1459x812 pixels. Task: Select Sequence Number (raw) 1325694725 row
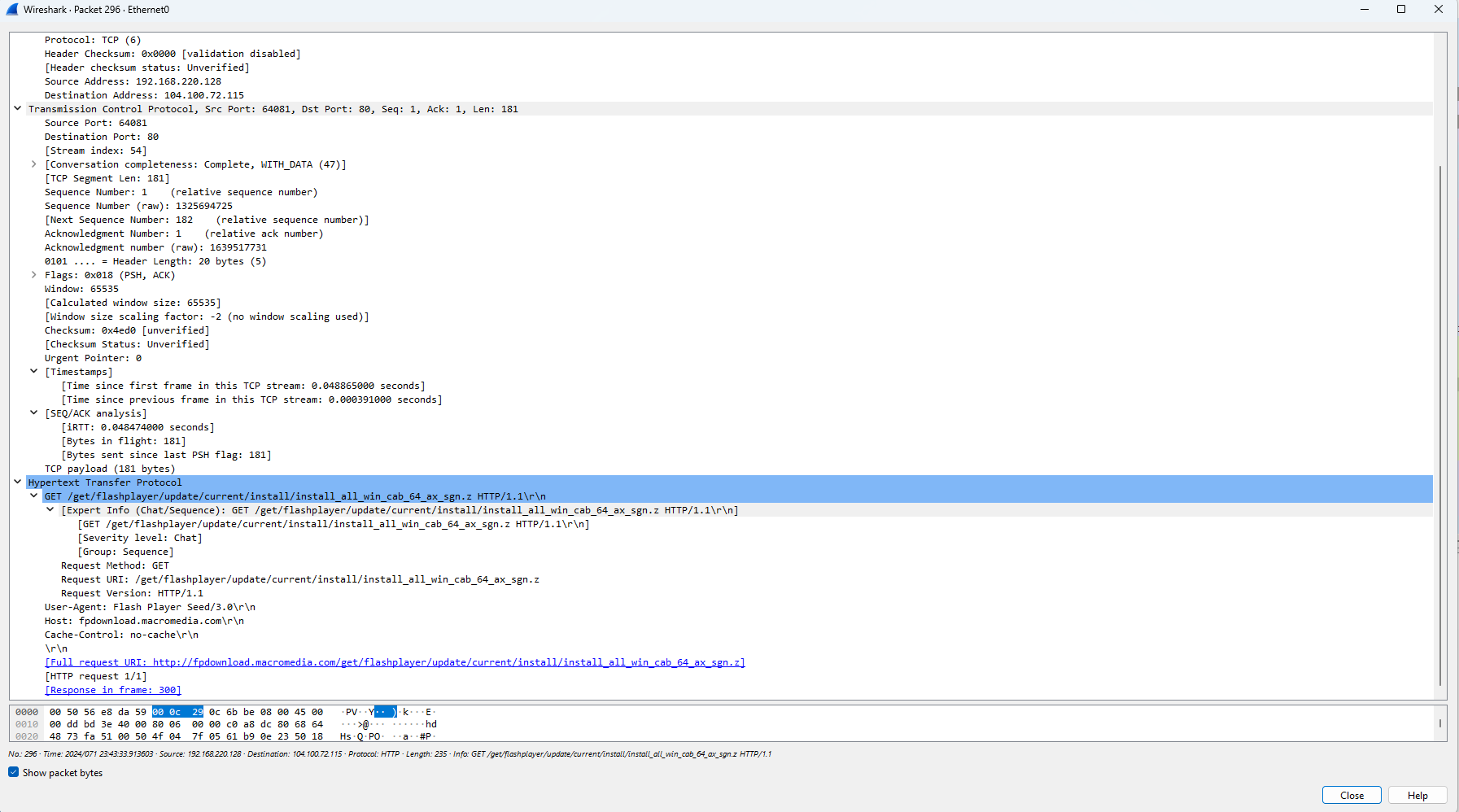tap(138, 206)
